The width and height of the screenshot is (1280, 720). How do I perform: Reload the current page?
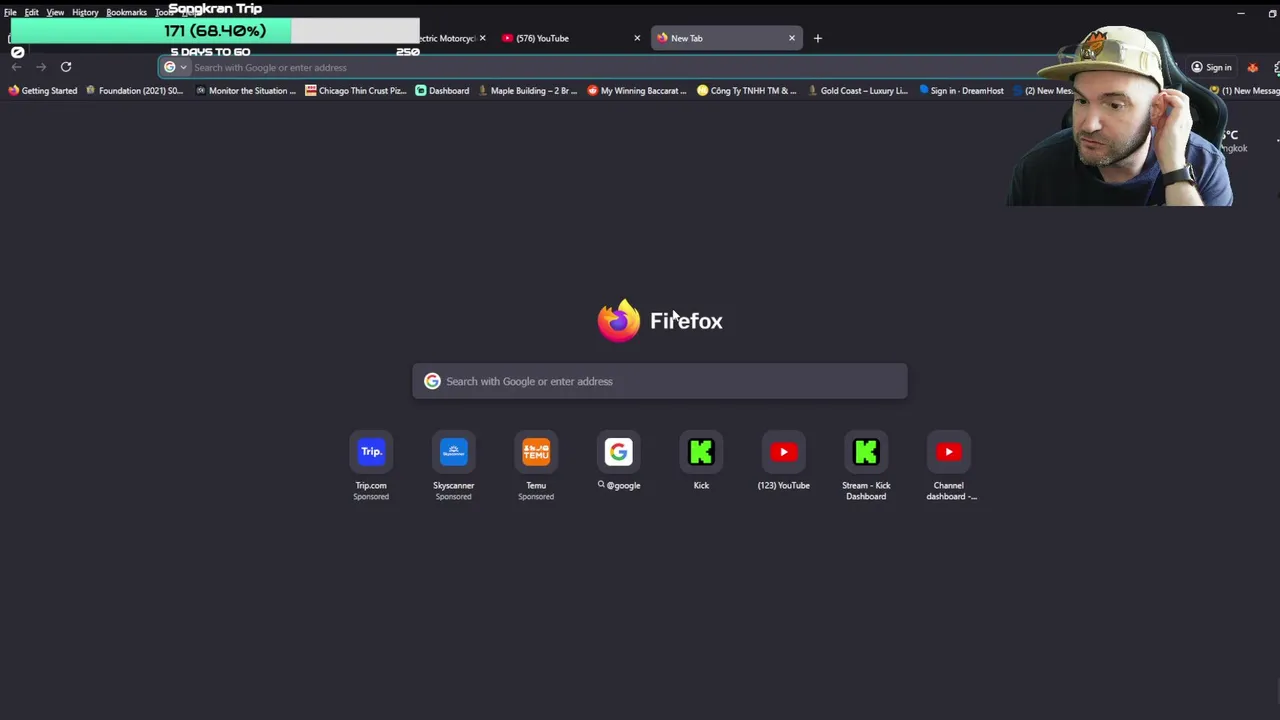66,67
